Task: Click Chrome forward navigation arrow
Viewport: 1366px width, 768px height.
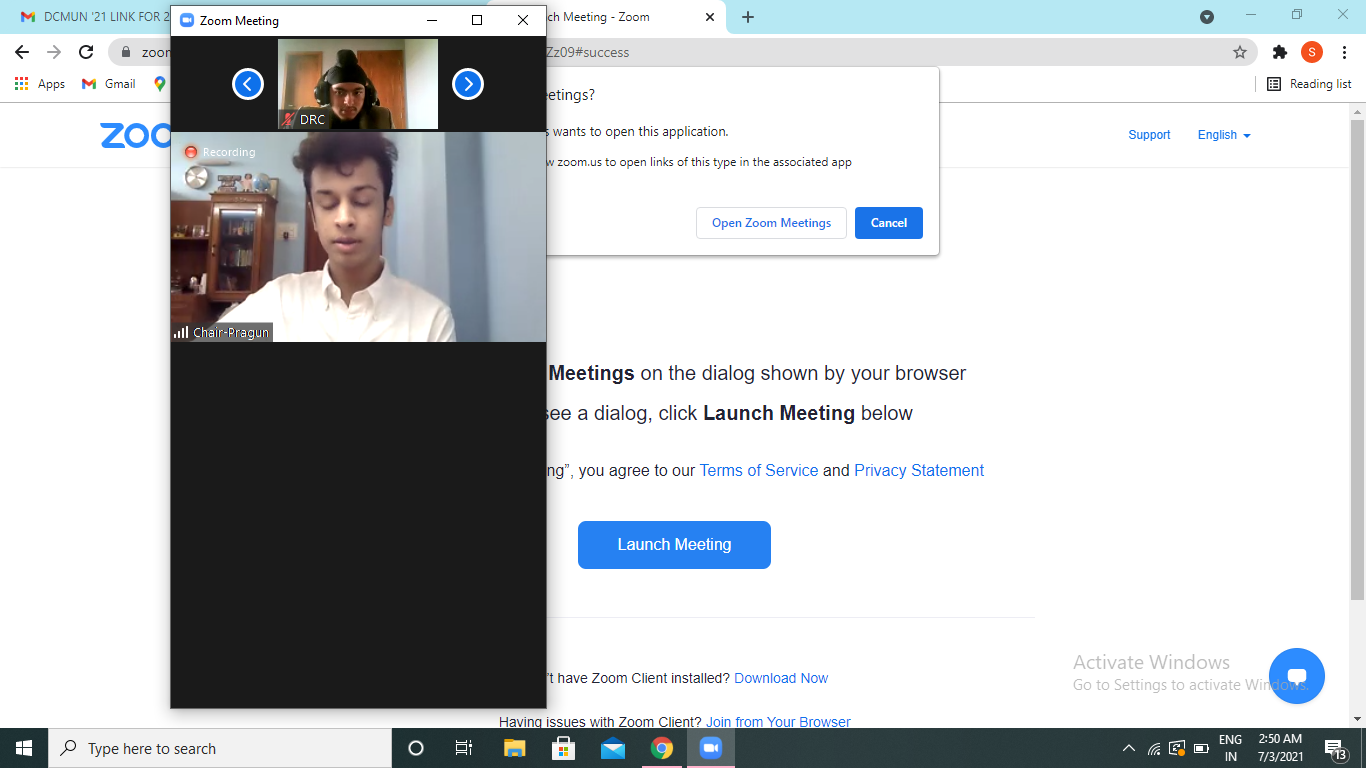Action: [x=54, y=52]
